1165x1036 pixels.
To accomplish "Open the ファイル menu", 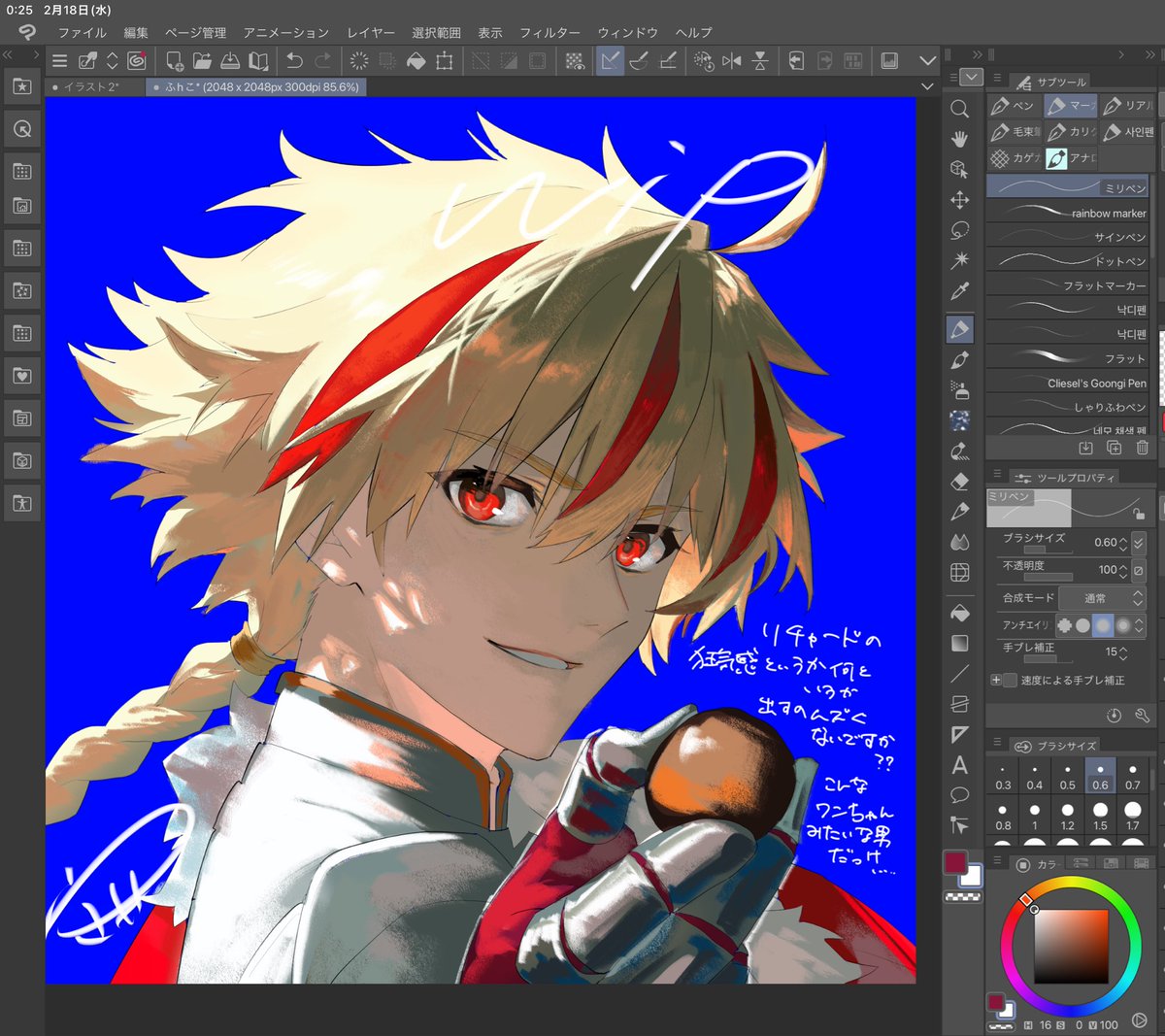I will click(x=82, y=32).
